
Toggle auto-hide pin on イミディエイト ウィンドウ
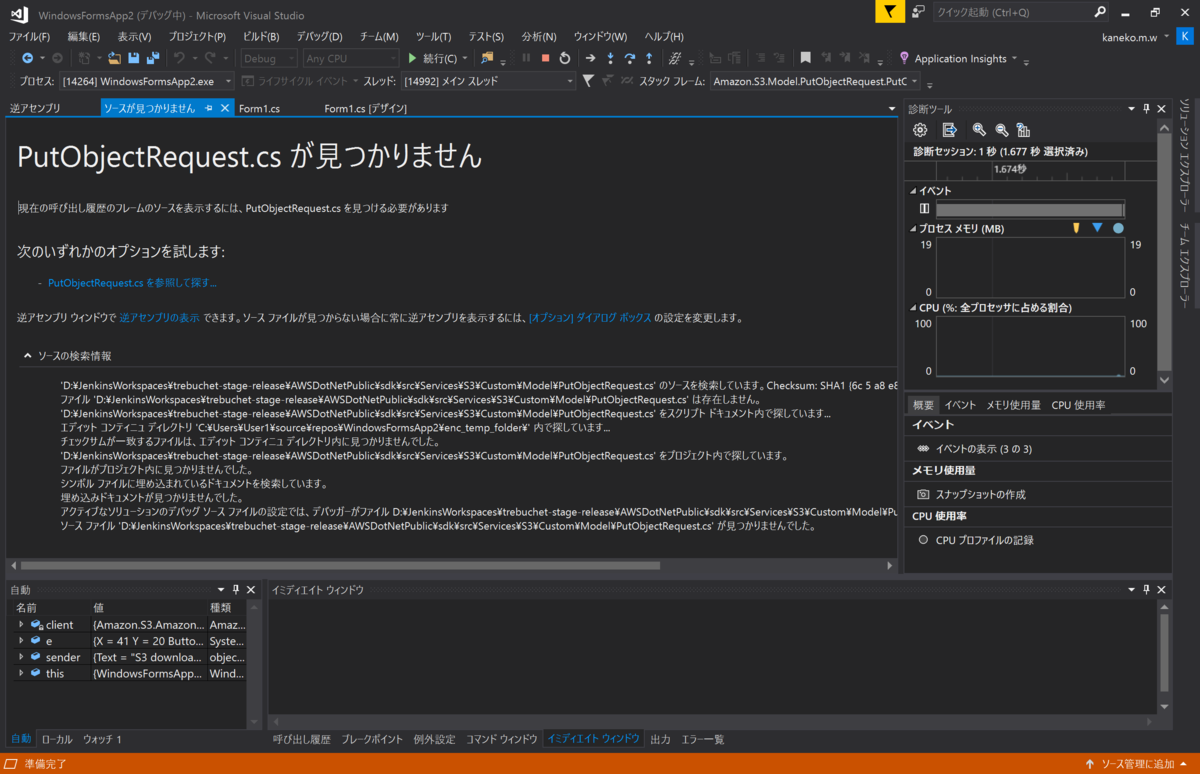pyautogui.click(x=1146, y=590)
